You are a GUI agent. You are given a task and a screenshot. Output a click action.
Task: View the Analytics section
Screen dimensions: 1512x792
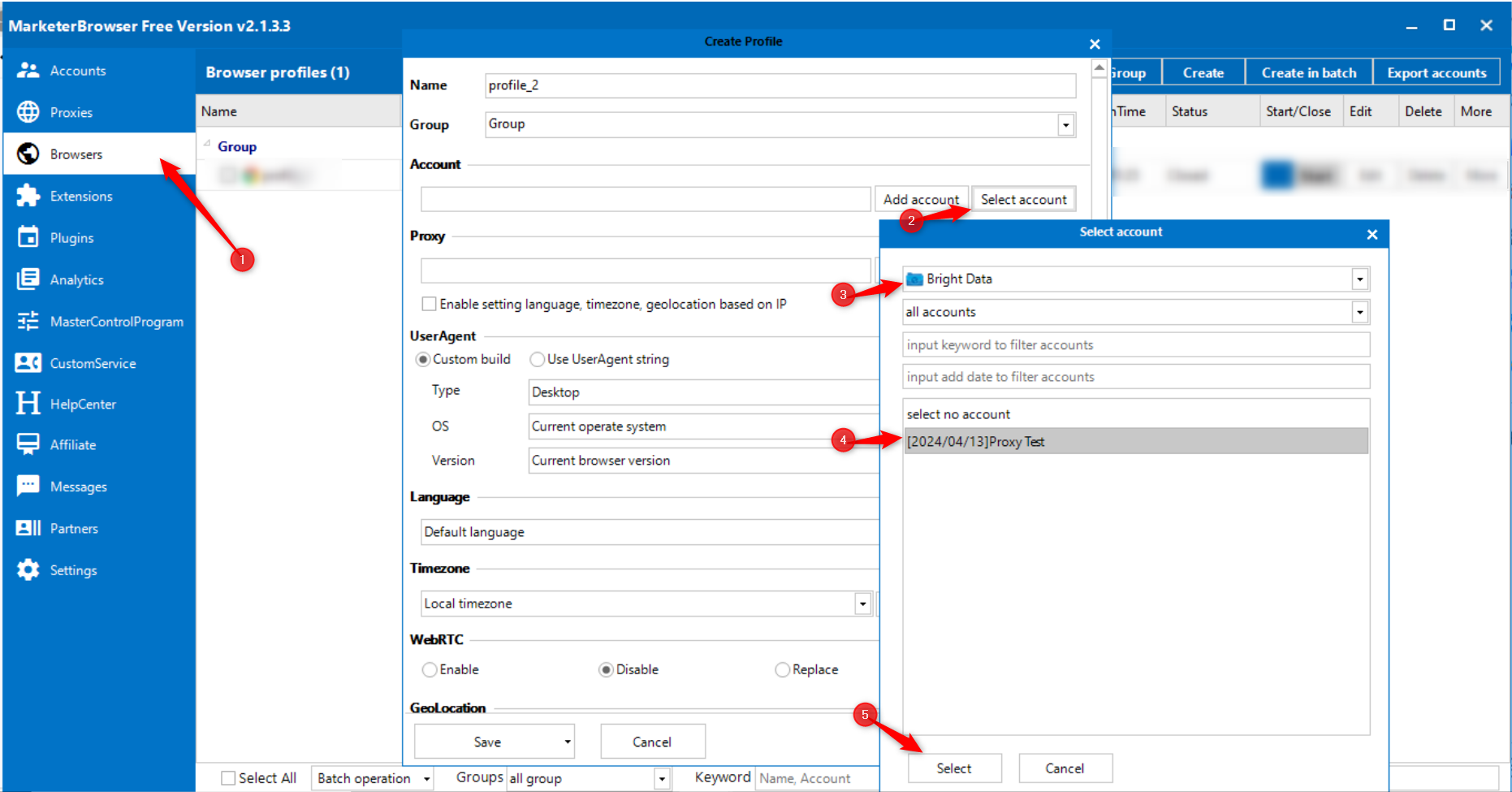[x=77, y=279]
